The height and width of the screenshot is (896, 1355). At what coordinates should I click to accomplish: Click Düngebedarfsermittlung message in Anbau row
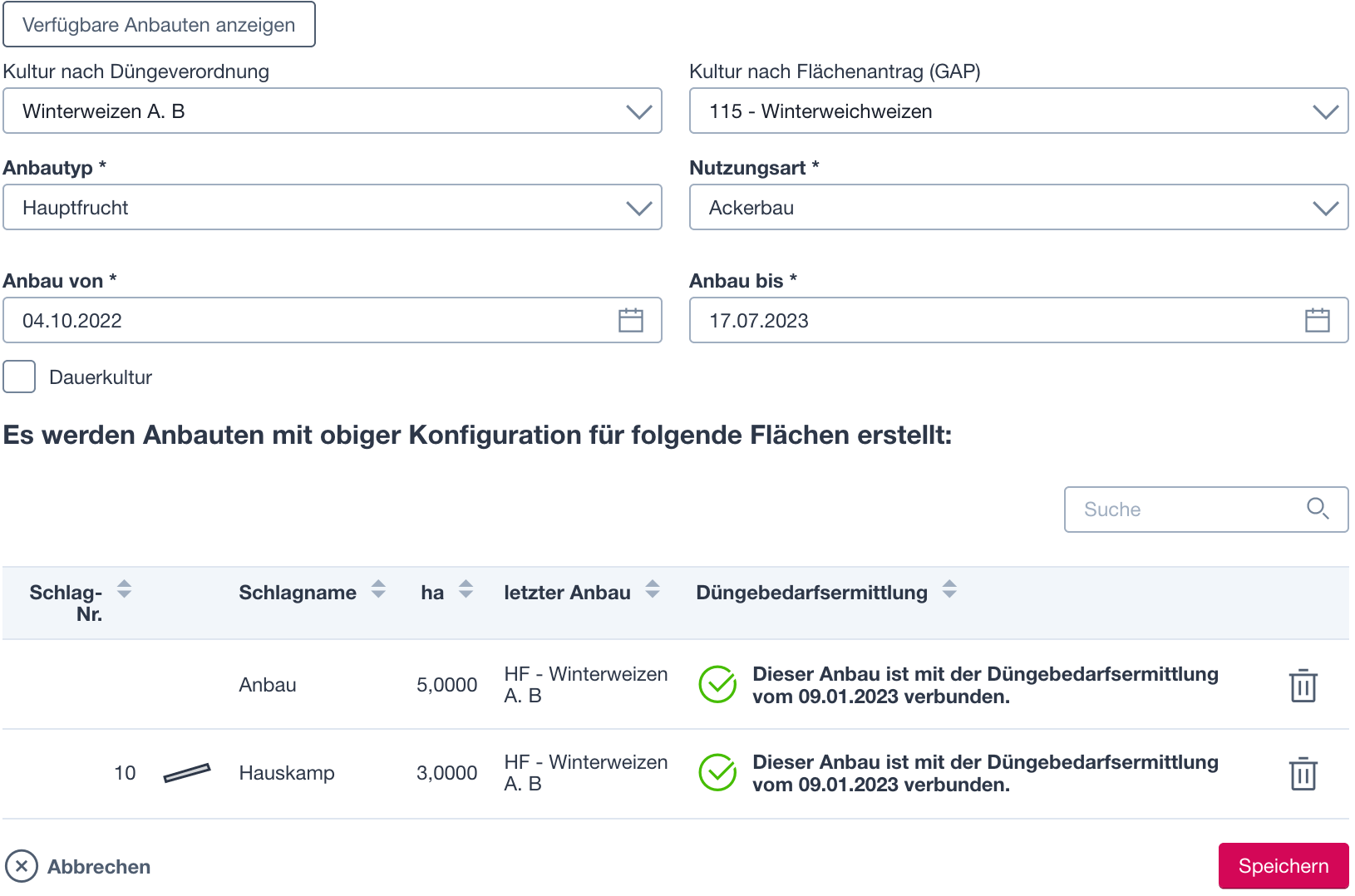pos(985,685)
